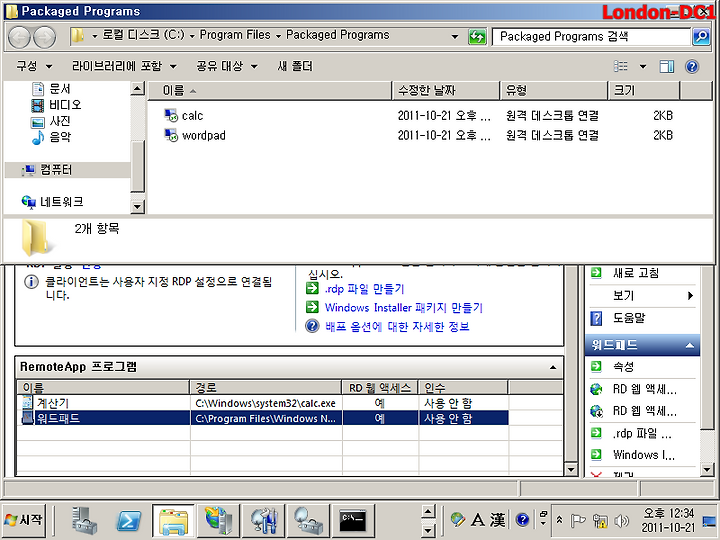720x540 pixels.
Task: Expand Program Files breadcrumb arrow
Action: (278, 36)
